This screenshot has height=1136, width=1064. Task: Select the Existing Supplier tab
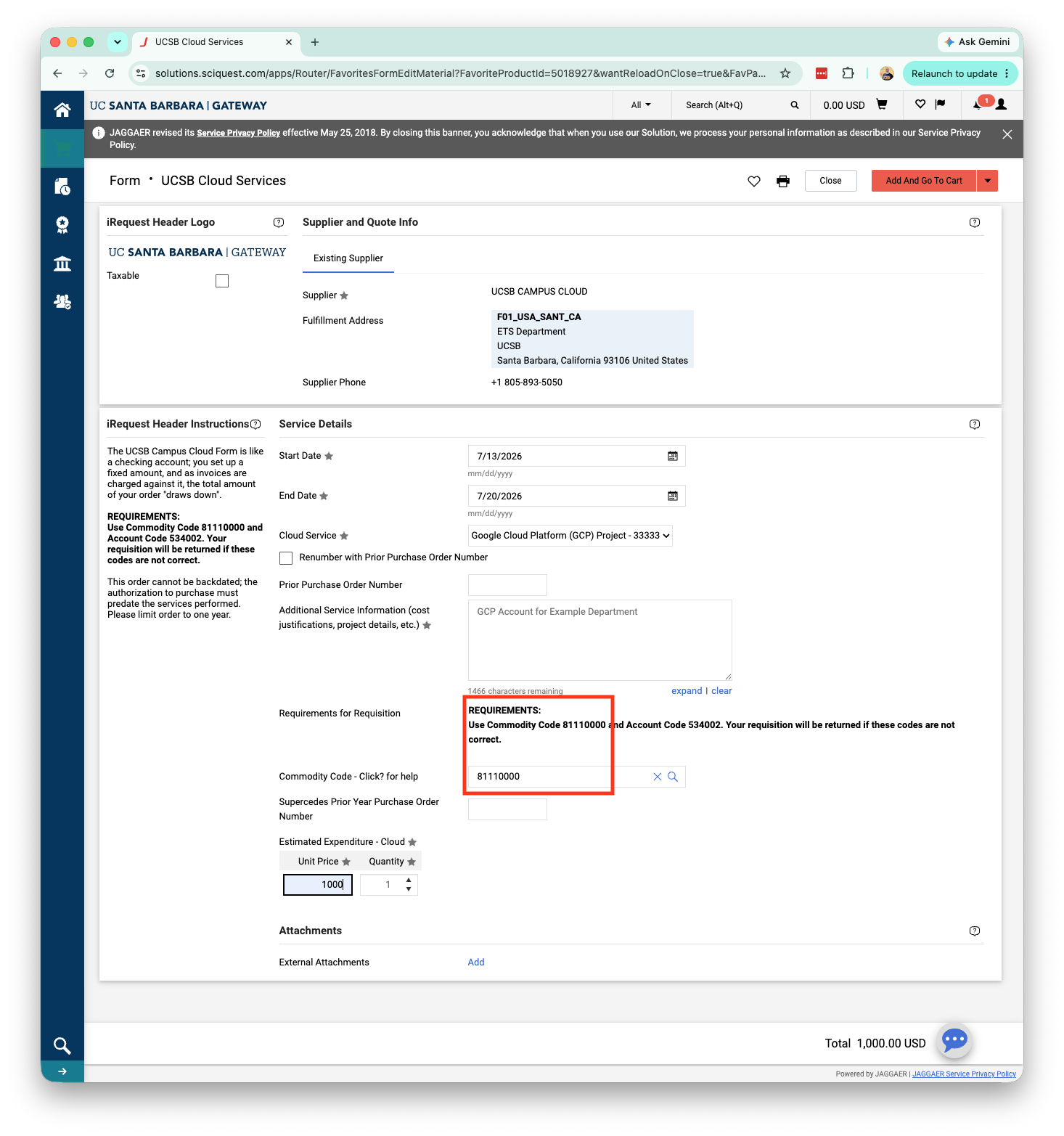click(x=348, y=258)
